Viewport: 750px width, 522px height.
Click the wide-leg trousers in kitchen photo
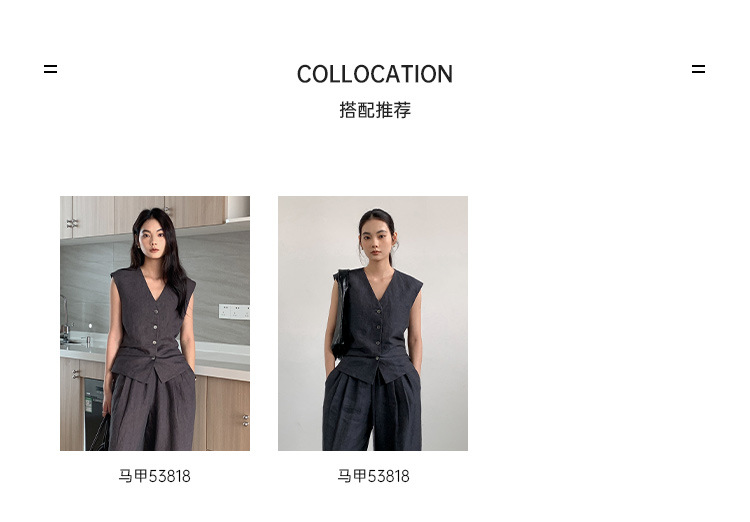coord(153,411)
